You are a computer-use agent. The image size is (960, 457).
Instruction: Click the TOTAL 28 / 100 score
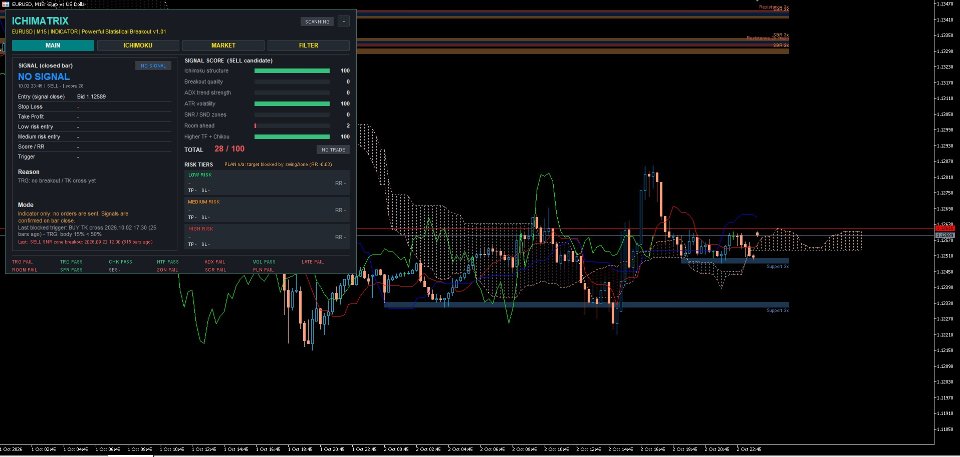[214, 149]
